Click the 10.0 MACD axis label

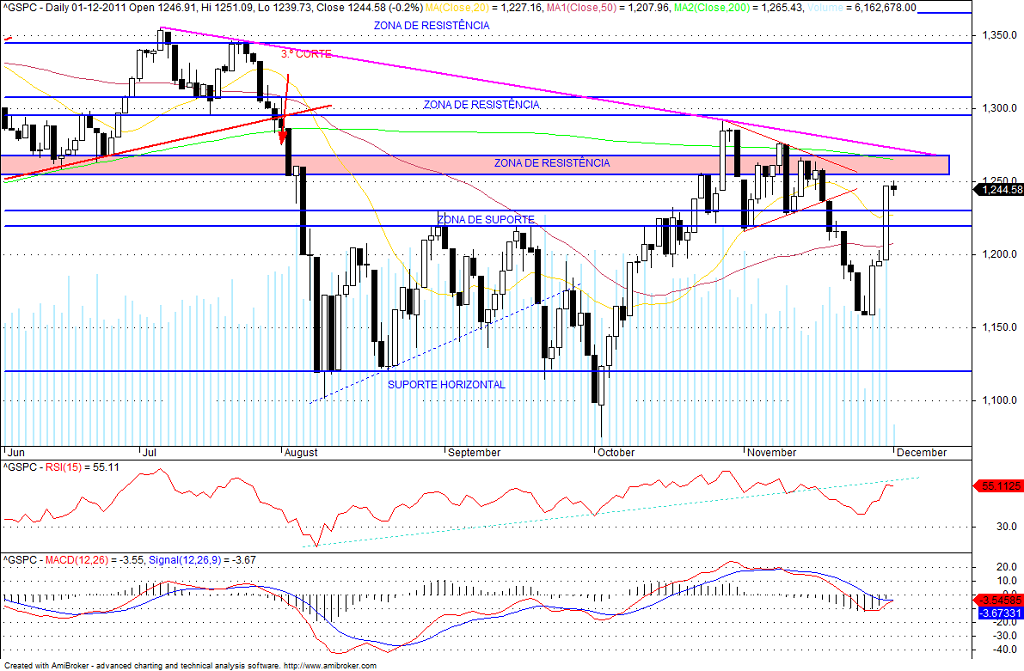[x=1007, y=581]
